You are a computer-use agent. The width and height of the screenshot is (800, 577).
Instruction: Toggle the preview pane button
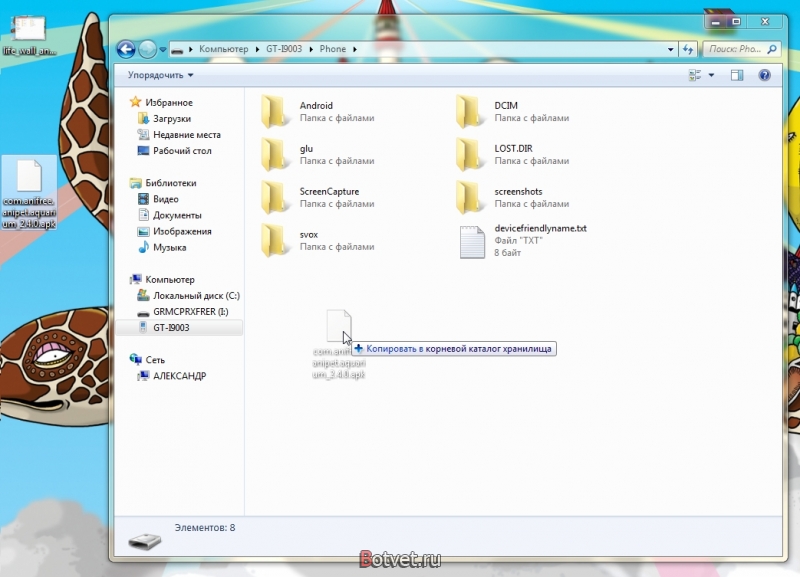click(x=737, y=75)
